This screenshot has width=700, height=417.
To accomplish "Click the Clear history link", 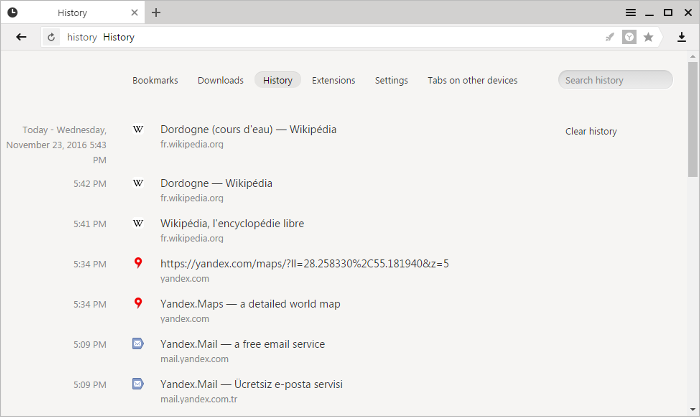I will coord(591,131).
